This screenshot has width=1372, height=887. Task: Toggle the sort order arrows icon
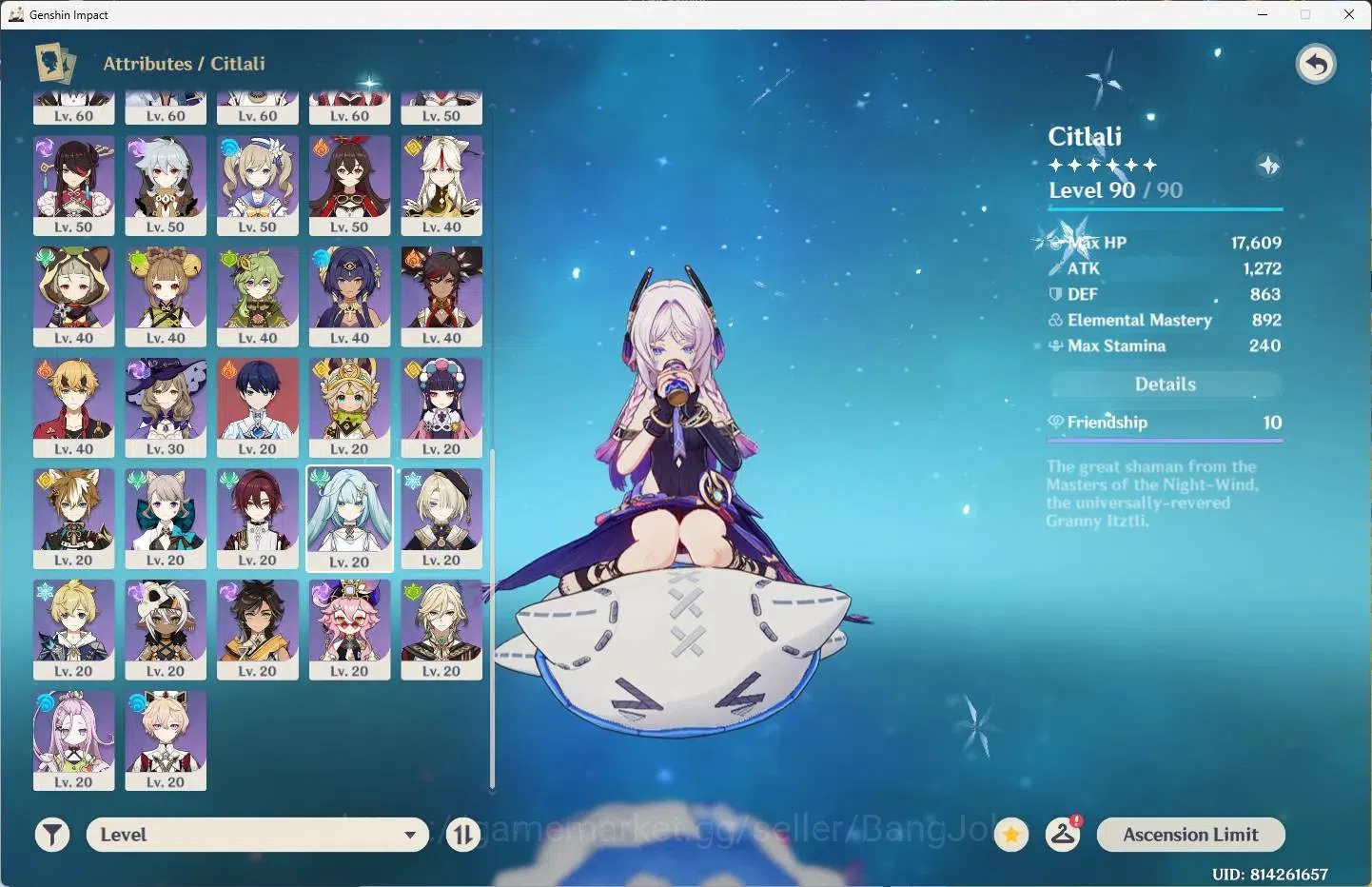click(x=463, y=835)
